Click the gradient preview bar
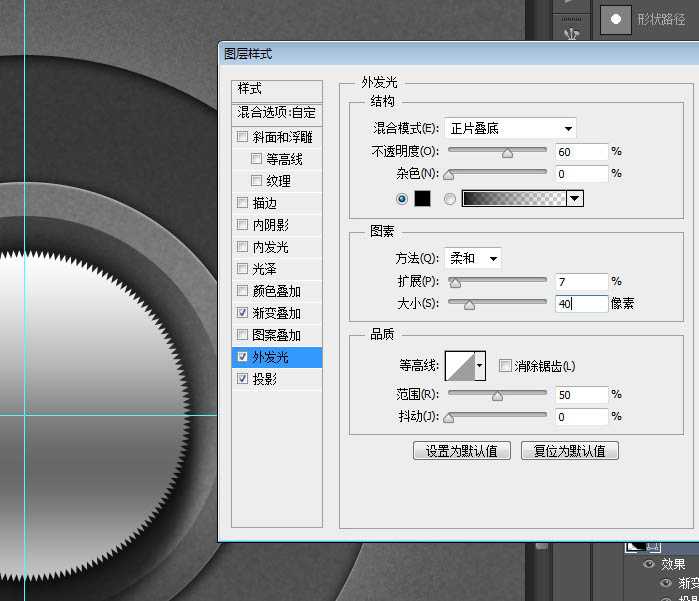 tap(514, 198)
